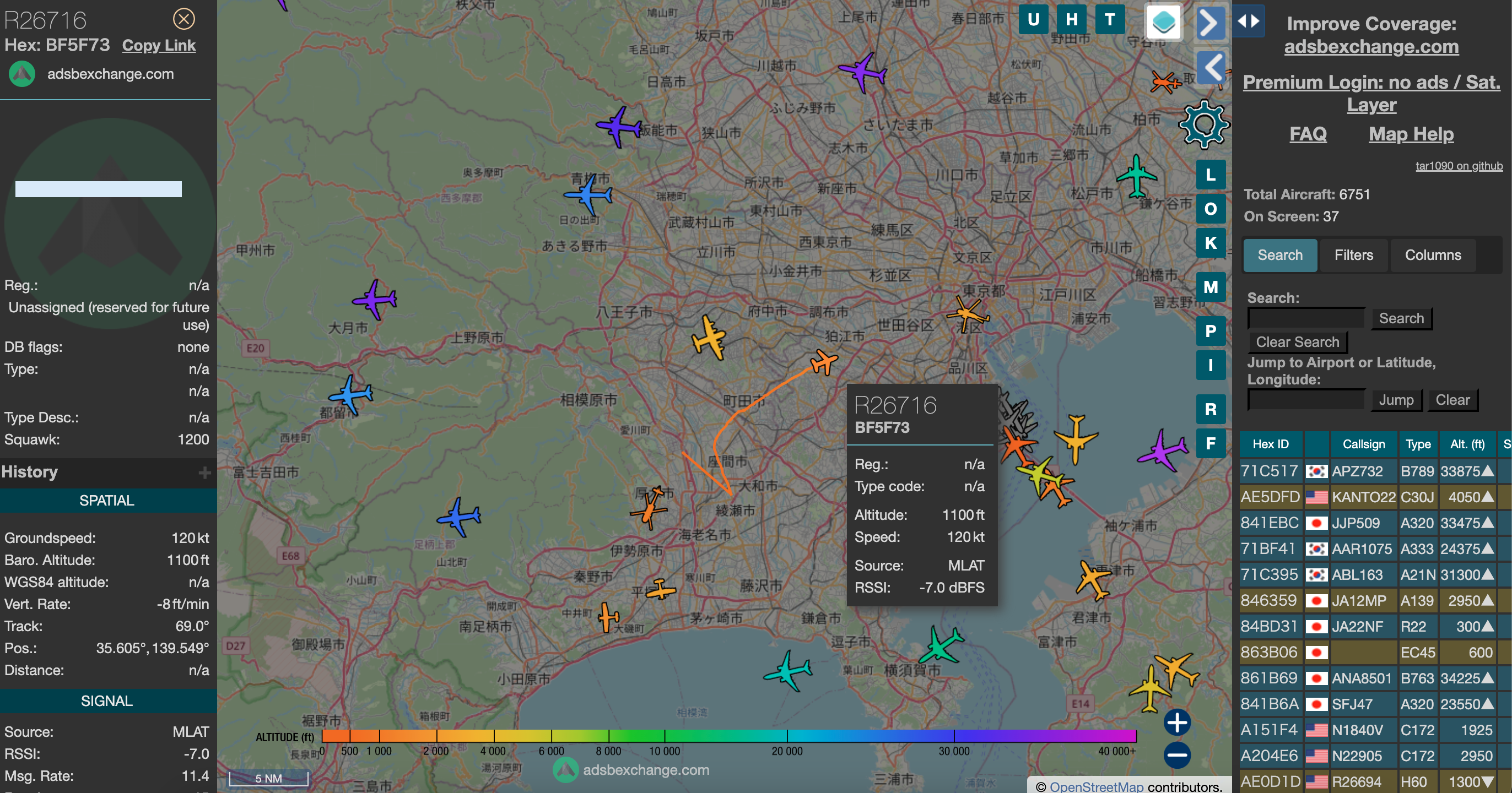Open settings with the gear icon
Viewport: 1512px width, 793px height.
tap(1204, 124)
